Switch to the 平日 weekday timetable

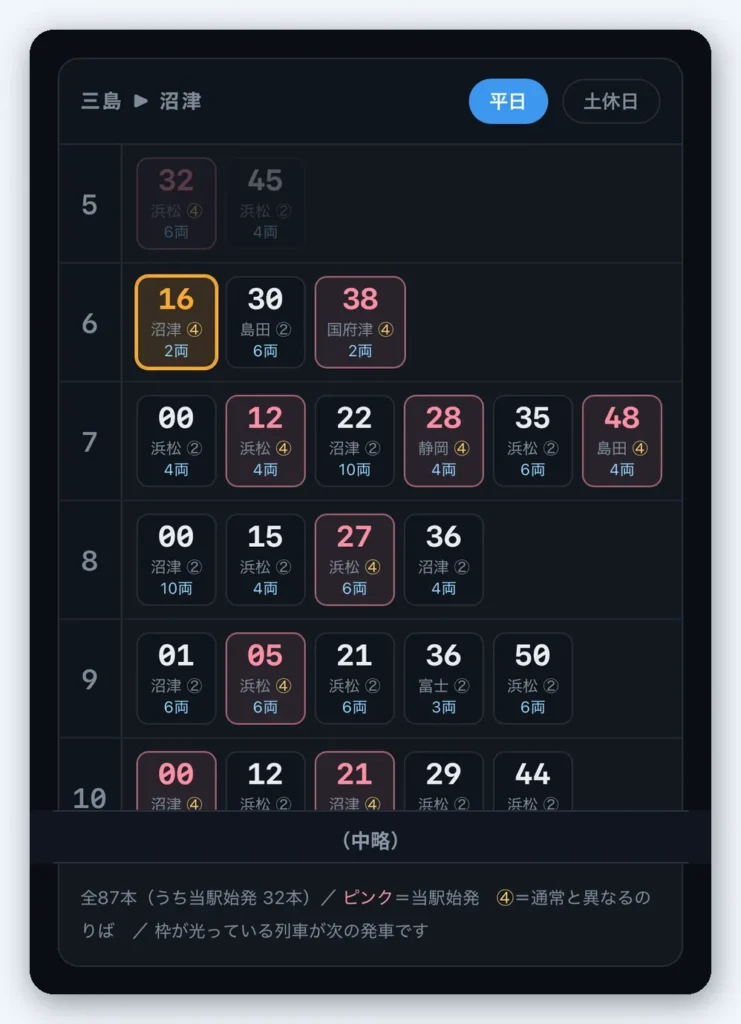(x=508, y=101)
